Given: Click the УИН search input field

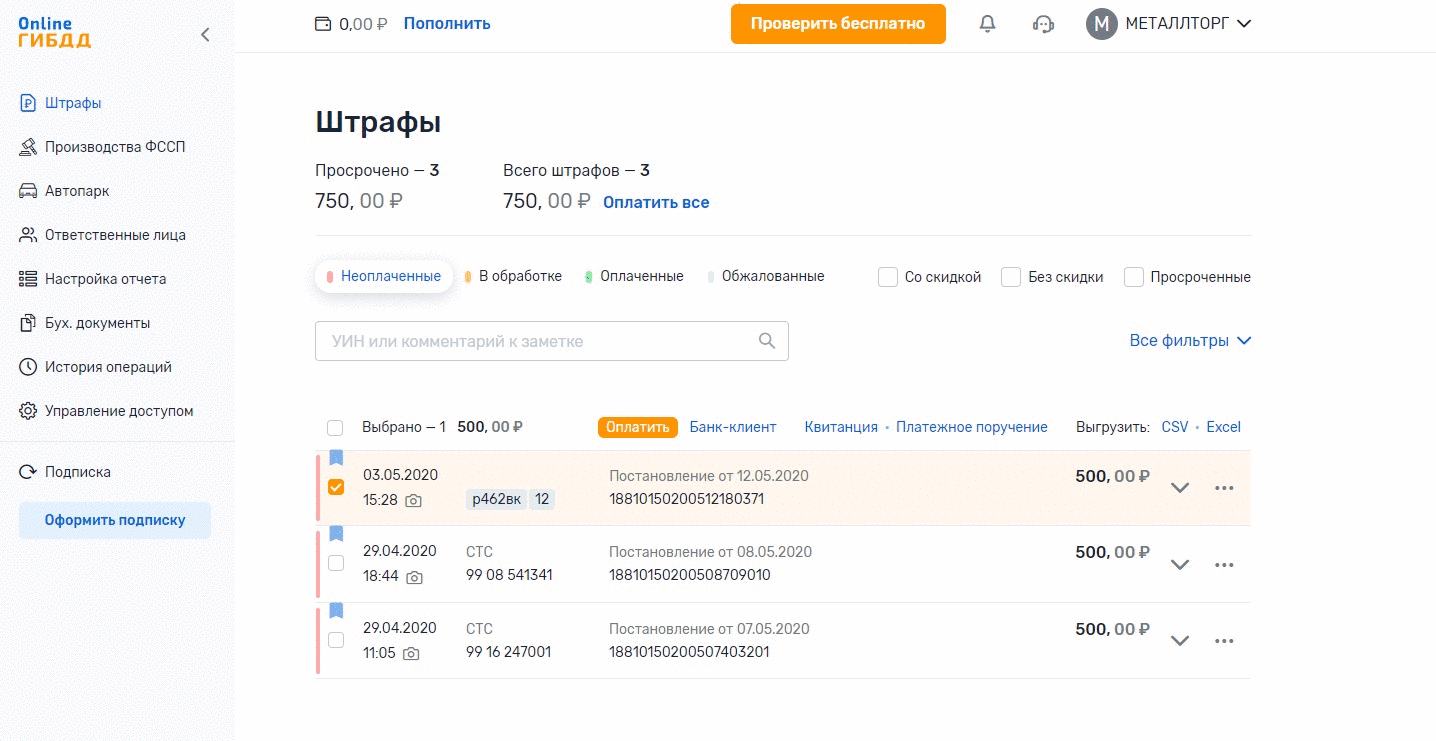Looking at the screenshot, I should point(535,341).
